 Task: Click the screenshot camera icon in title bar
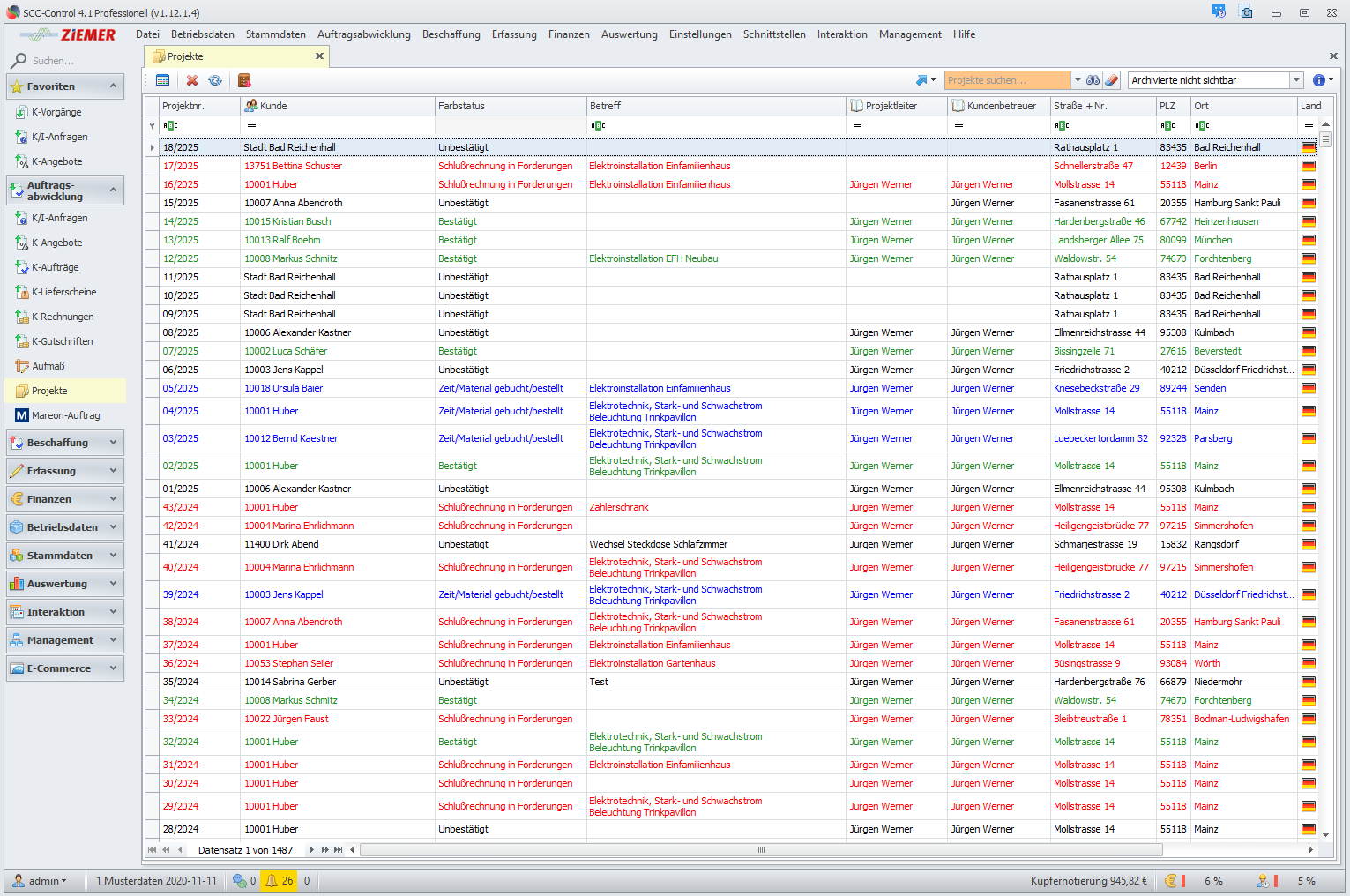[x=1246, y=12]
